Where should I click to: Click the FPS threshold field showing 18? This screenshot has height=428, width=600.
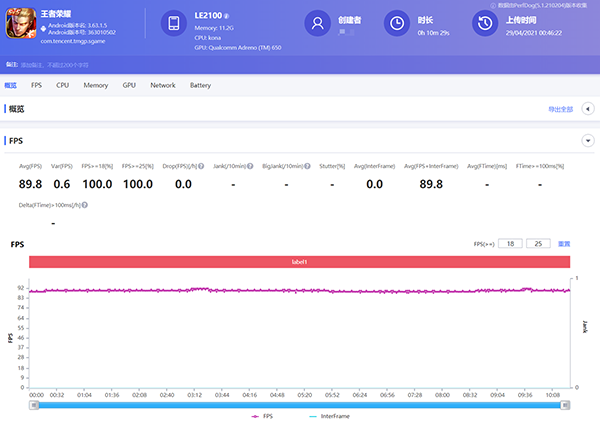510,243
